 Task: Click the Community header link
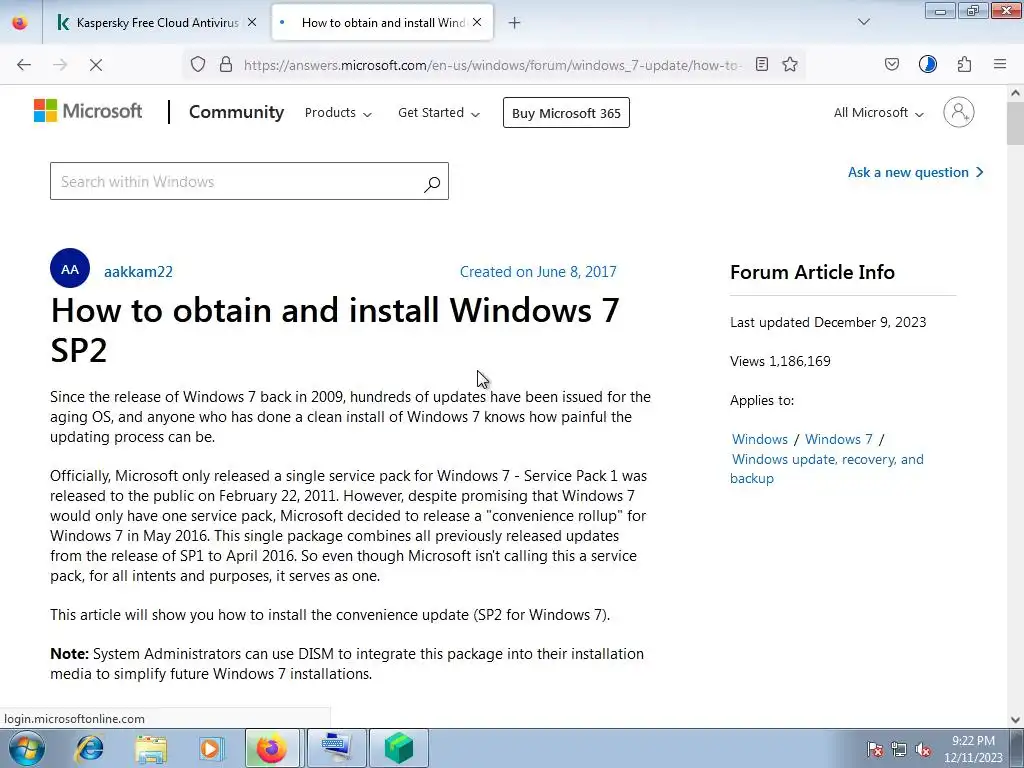click(x=236, y=112)
